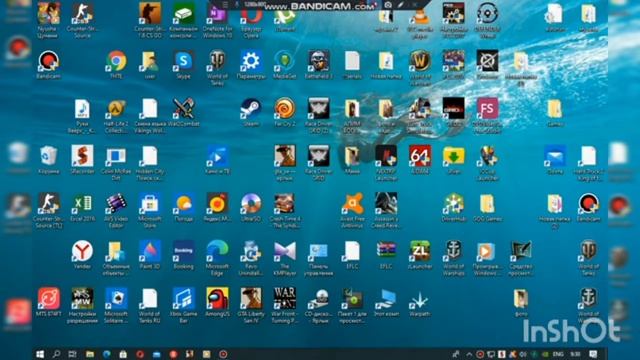Viewport: 640px width, 360px height.
Task: Open File Explorer from the taskbar
Action: 90,354
